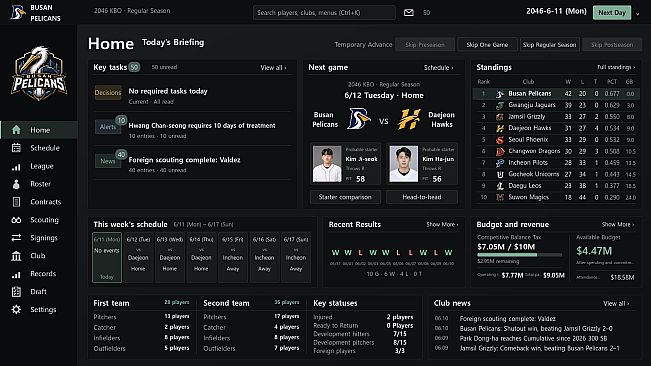Viewport: 651px width, 366px height.
Task: Select today's 6/11 (Mon) schedule card
Action: click(x=107, y=257)
